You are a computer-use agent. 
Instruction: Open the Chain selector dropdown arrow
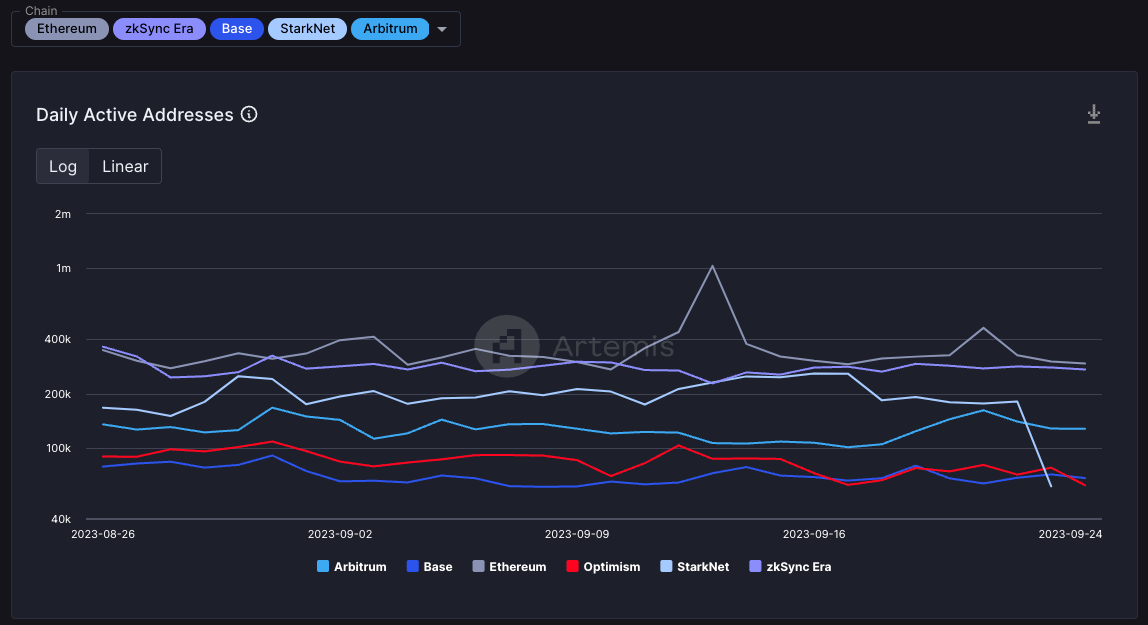[x=441, y=29]
